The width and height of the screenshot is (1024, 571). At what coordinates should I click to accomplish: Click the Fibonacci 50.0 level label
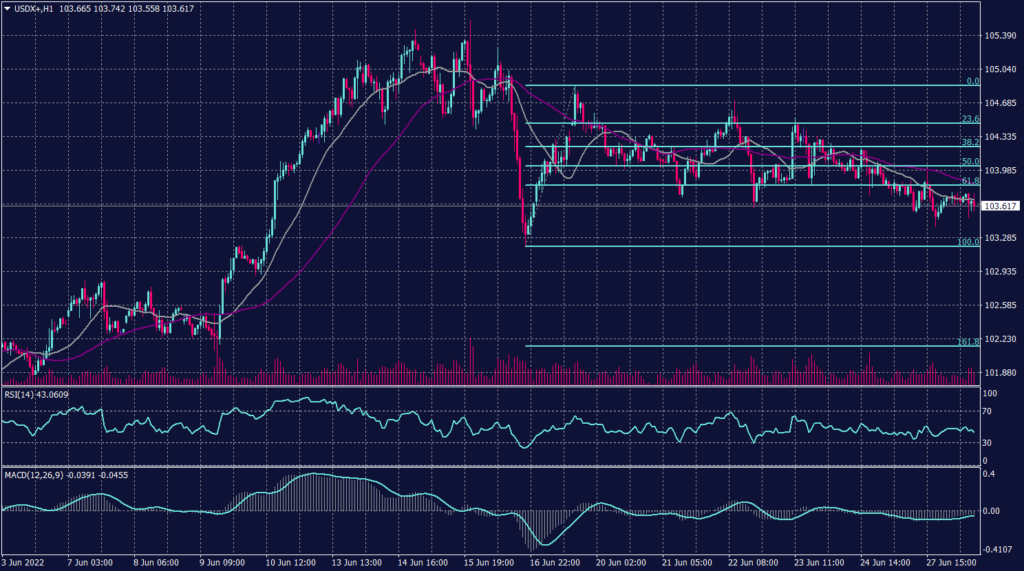969,162
